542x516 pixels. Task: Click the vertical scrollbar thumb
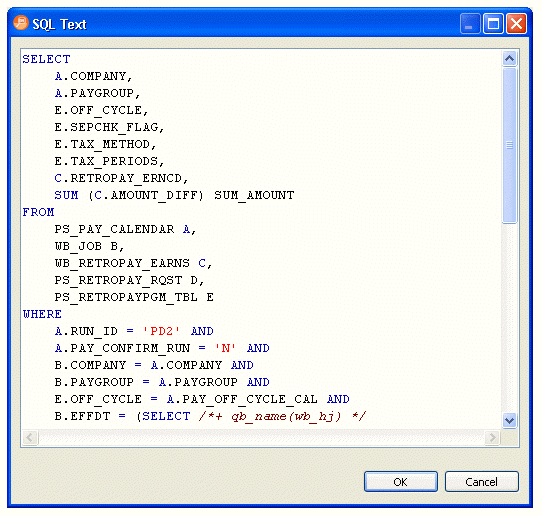(509, 146)
